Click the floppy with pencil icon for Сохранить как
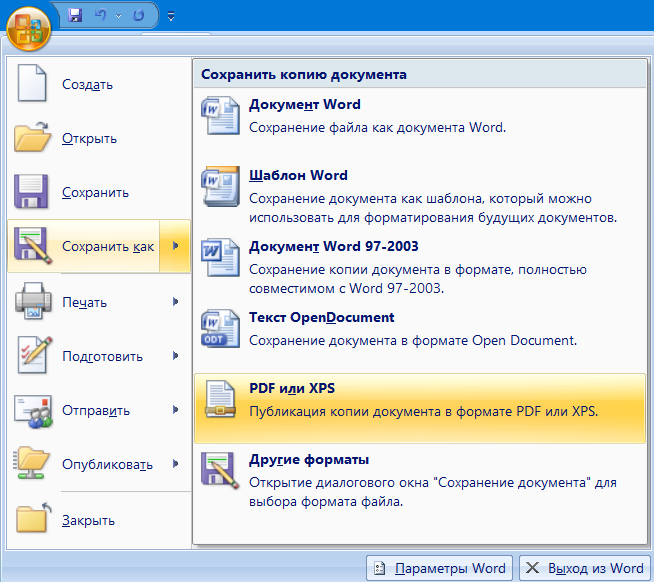Screen dimensions: 654x582 click(33, 246)
